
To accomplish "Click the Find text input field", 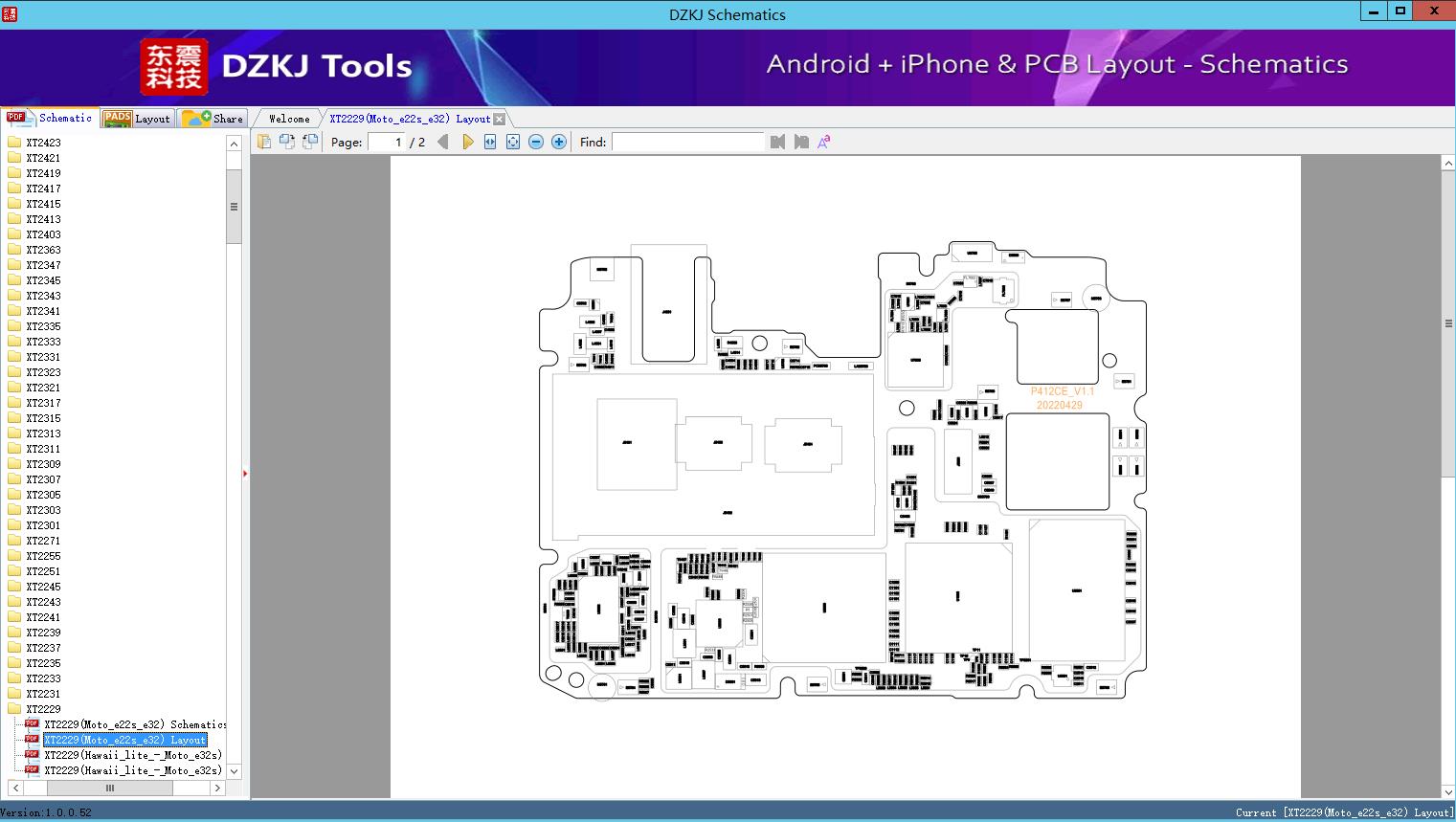I will click(x=688, y=142).
